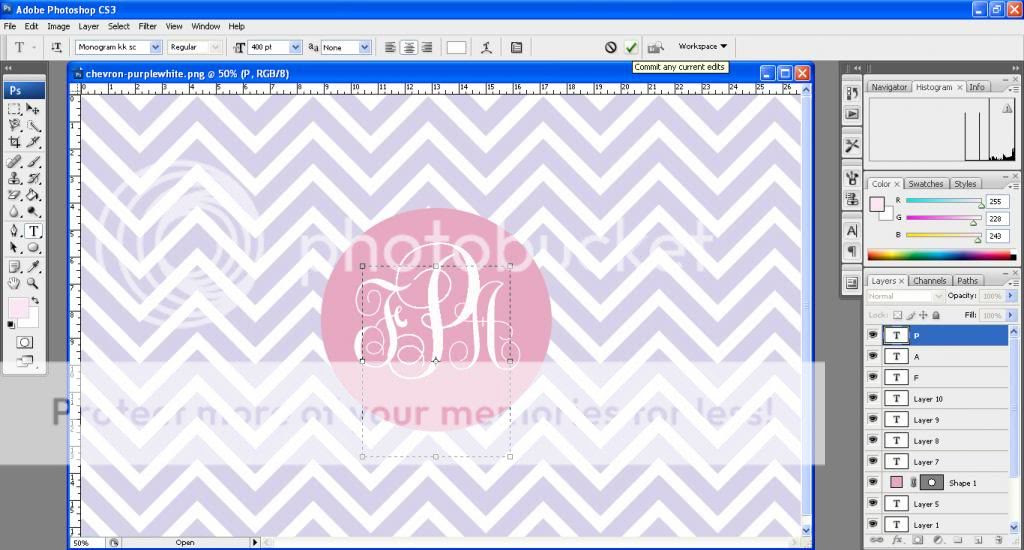Select the Paint Bucket tool

(x=33, y=195)
